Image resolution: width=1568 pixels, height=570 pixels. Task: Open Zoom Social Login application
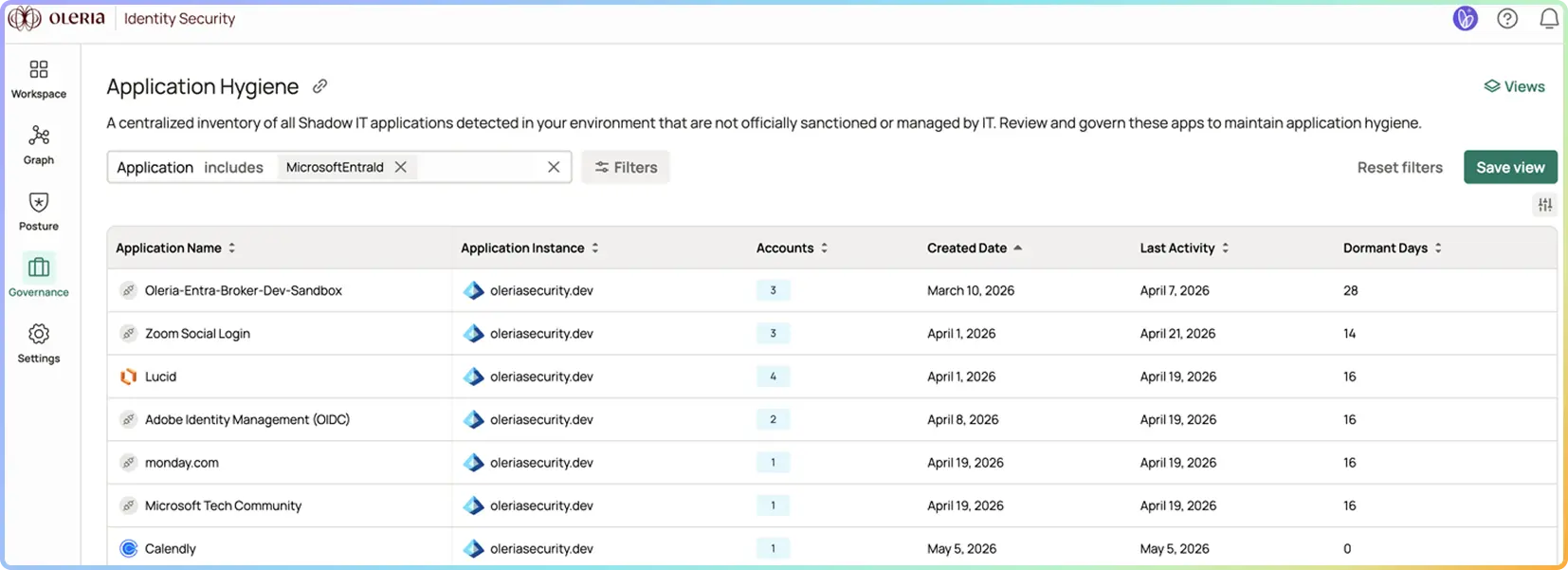click(x=197, y=333)
